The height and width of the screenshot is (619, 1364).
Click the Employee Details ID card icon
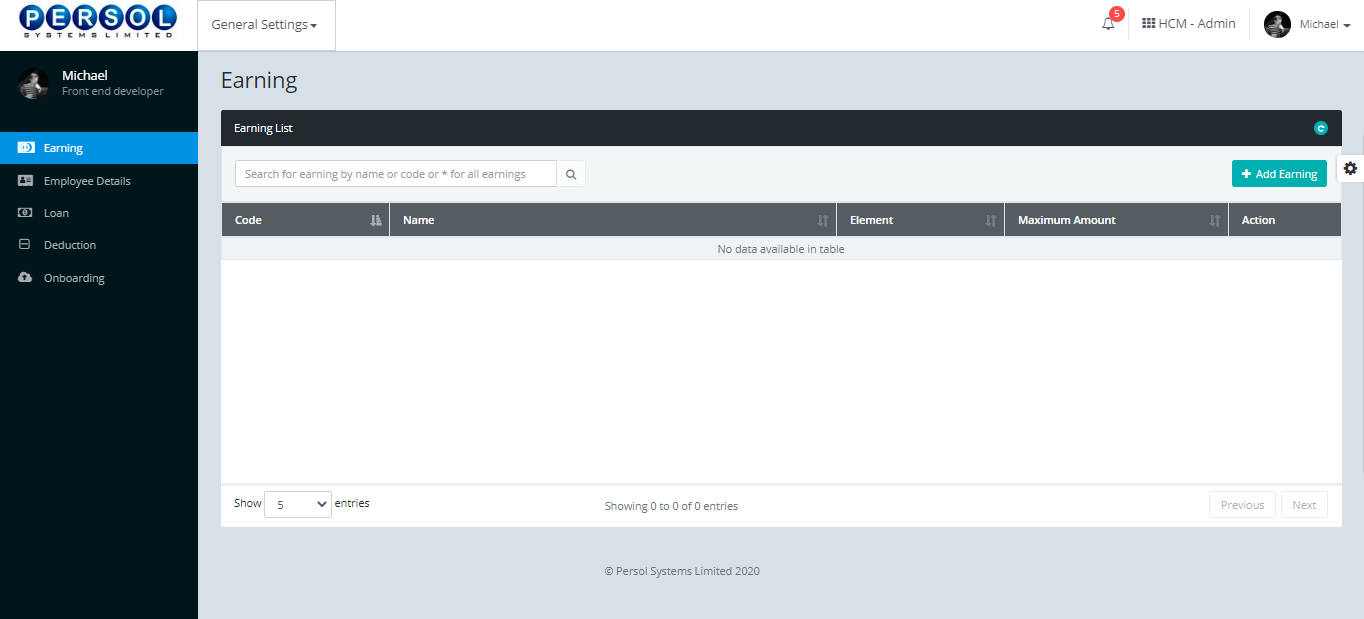[x=26, y=181]
